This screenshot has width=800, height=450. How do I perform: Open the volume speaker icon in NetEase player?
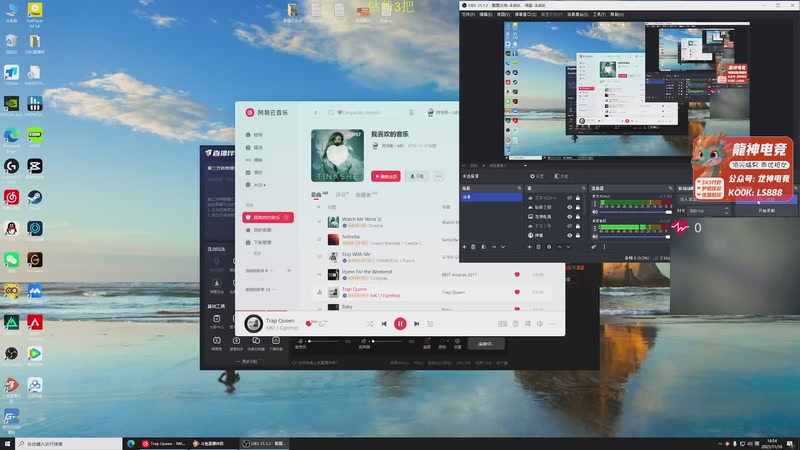tap(540, 323)
